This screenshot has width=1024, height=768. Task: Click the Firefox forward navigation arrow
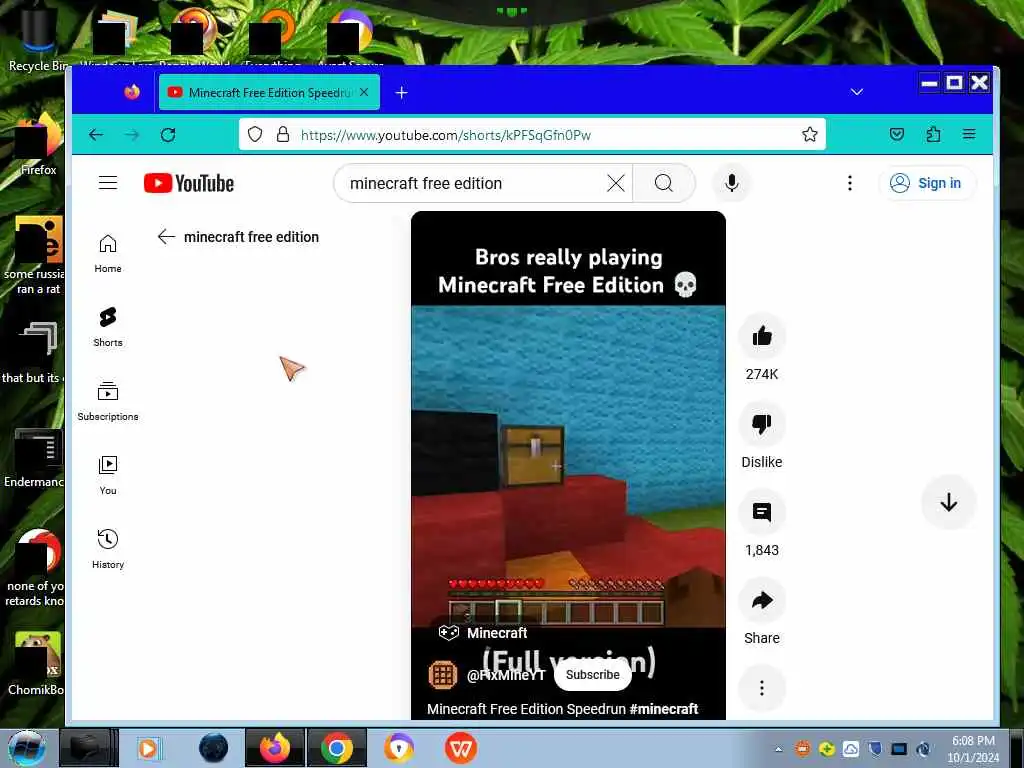(132, 135)
